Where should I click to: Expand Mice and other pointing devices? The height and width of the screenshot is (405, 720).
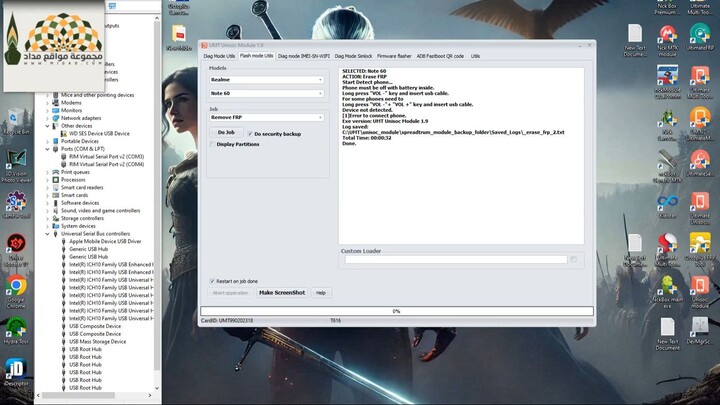click(47, 95)
